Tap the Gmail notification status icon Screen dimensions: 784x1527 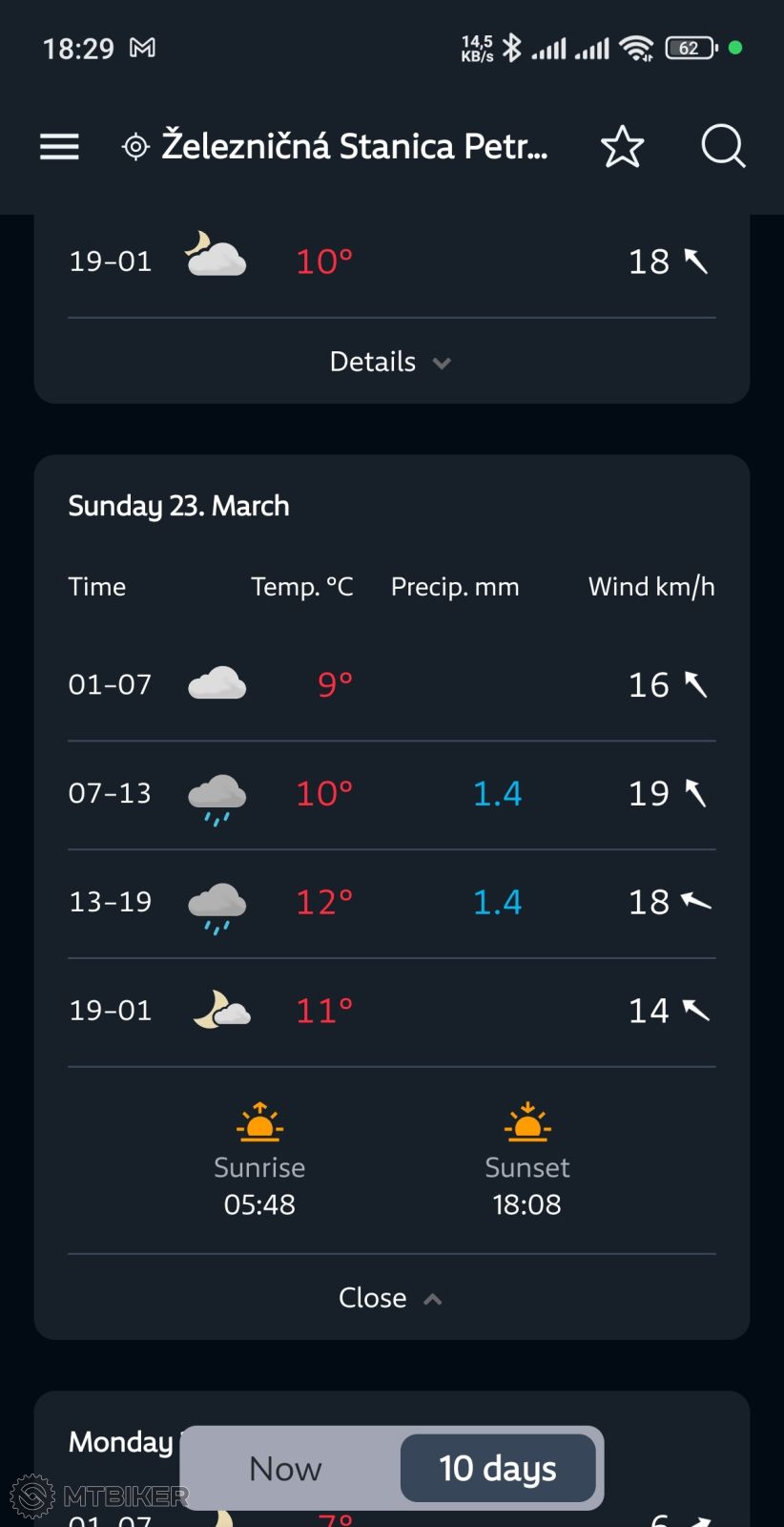point(142,48)
